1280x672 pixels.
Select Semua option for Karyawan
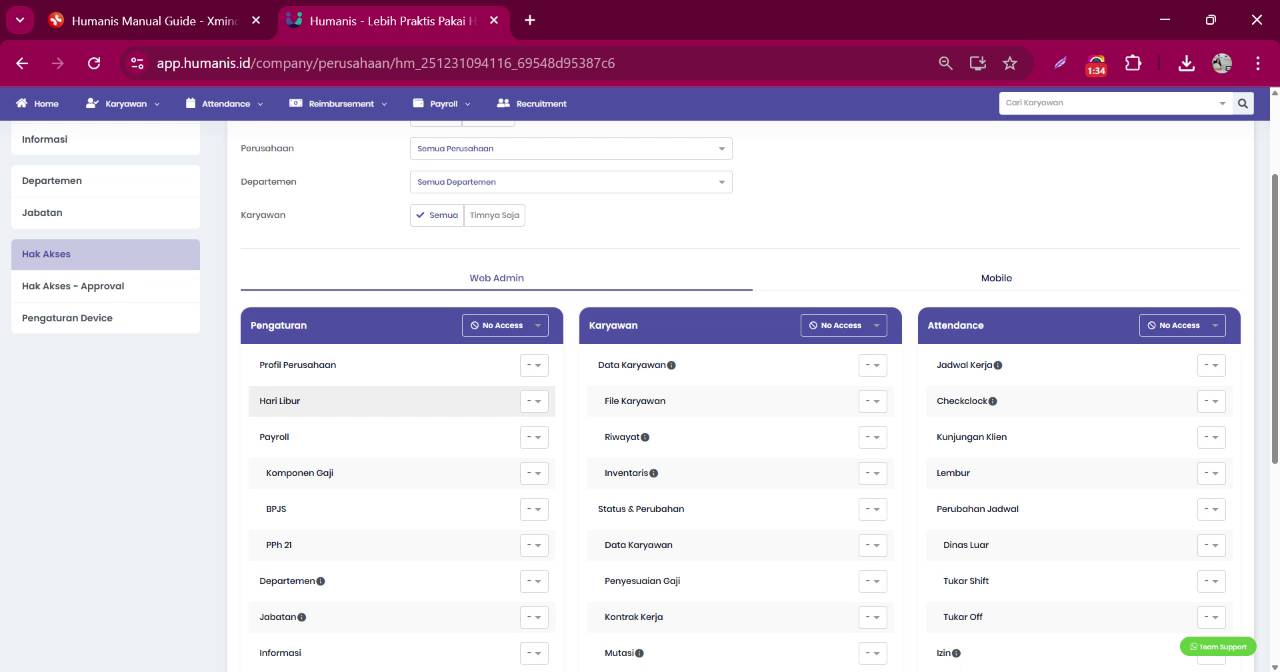click(x=437, y=215)
